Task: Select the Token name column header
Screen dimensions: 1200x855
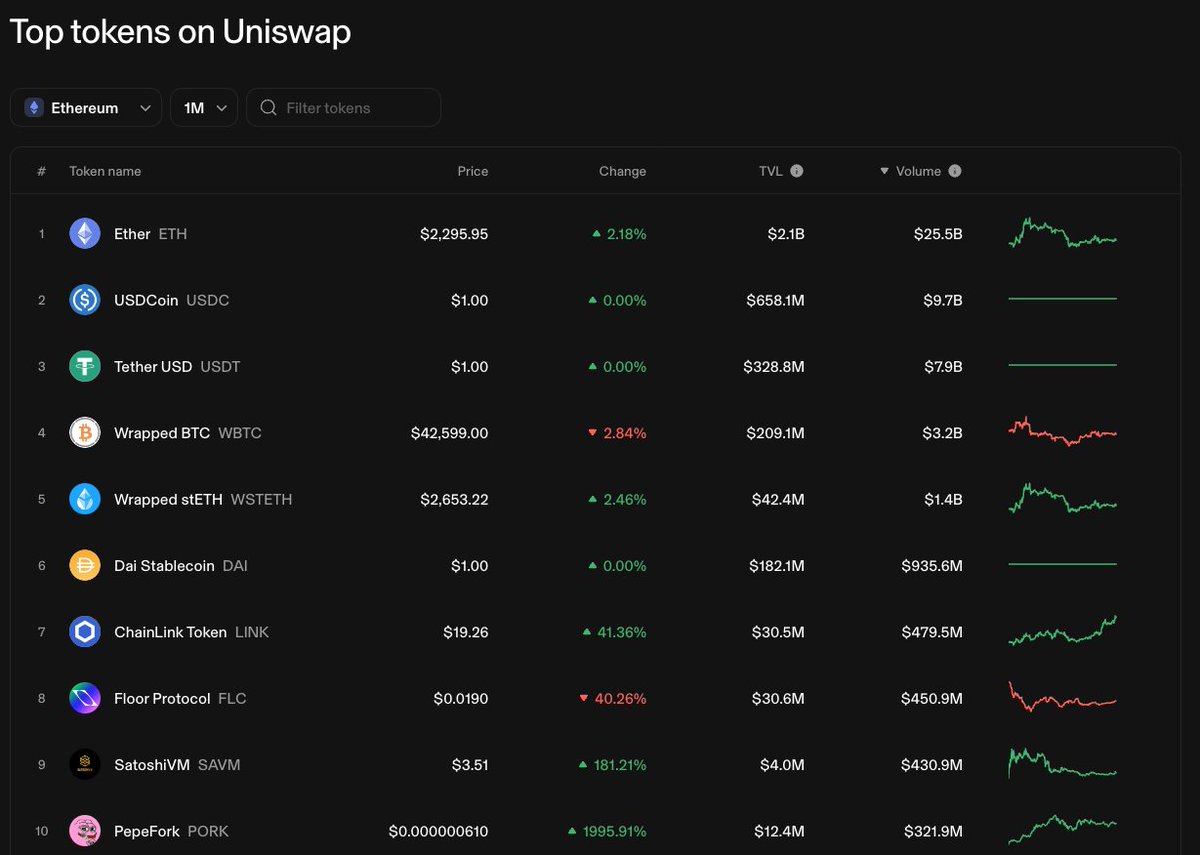Action: tap(105, 171)
